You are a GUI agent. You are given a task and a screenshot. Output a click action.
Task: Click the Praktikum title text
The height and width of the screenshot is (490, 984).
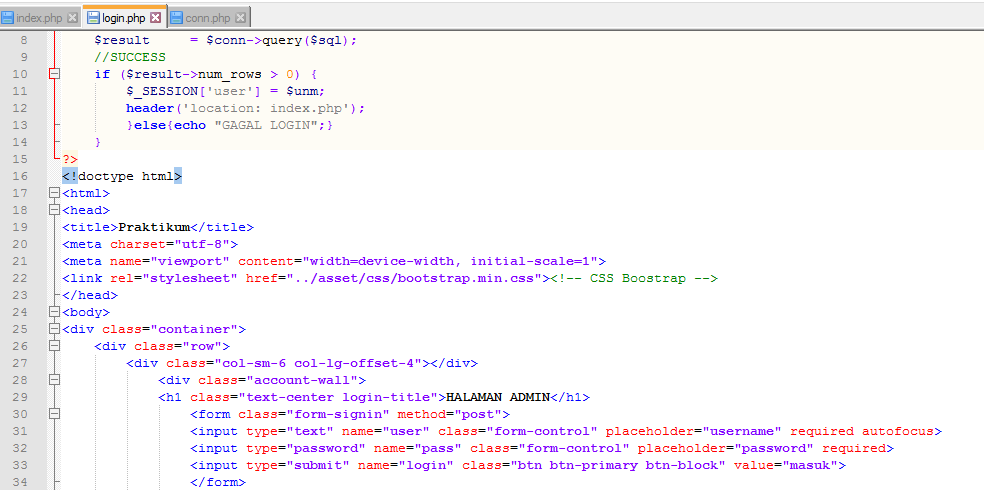coord(154,227)
